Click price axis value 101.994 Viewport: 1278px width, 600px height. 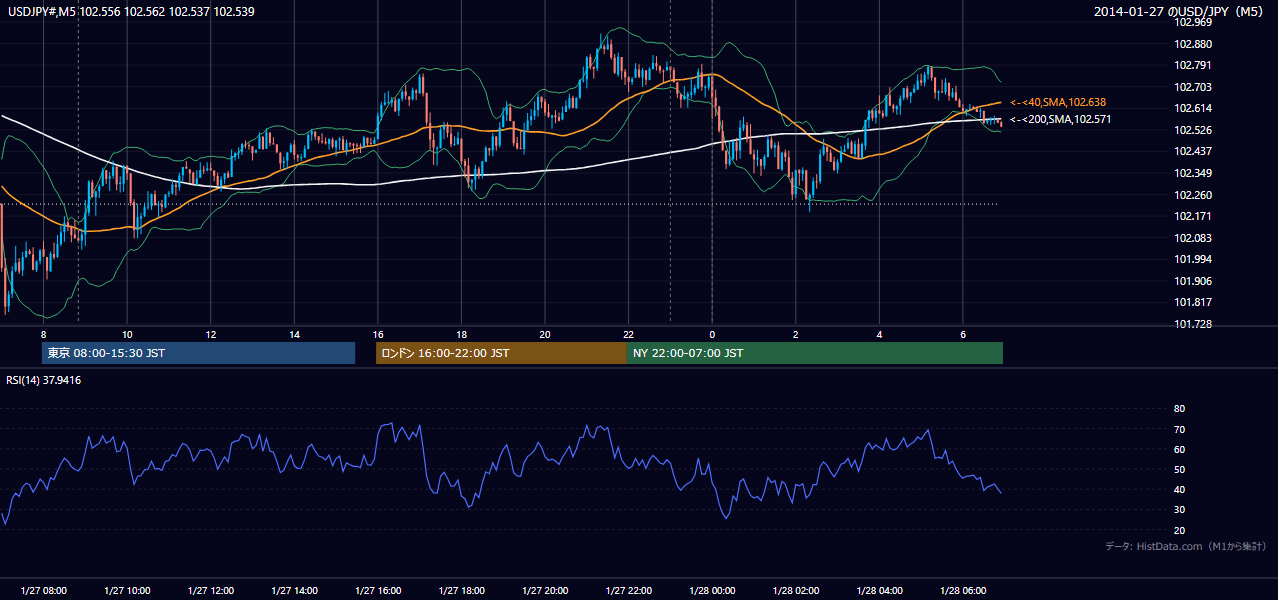(x=1193, y=259)
